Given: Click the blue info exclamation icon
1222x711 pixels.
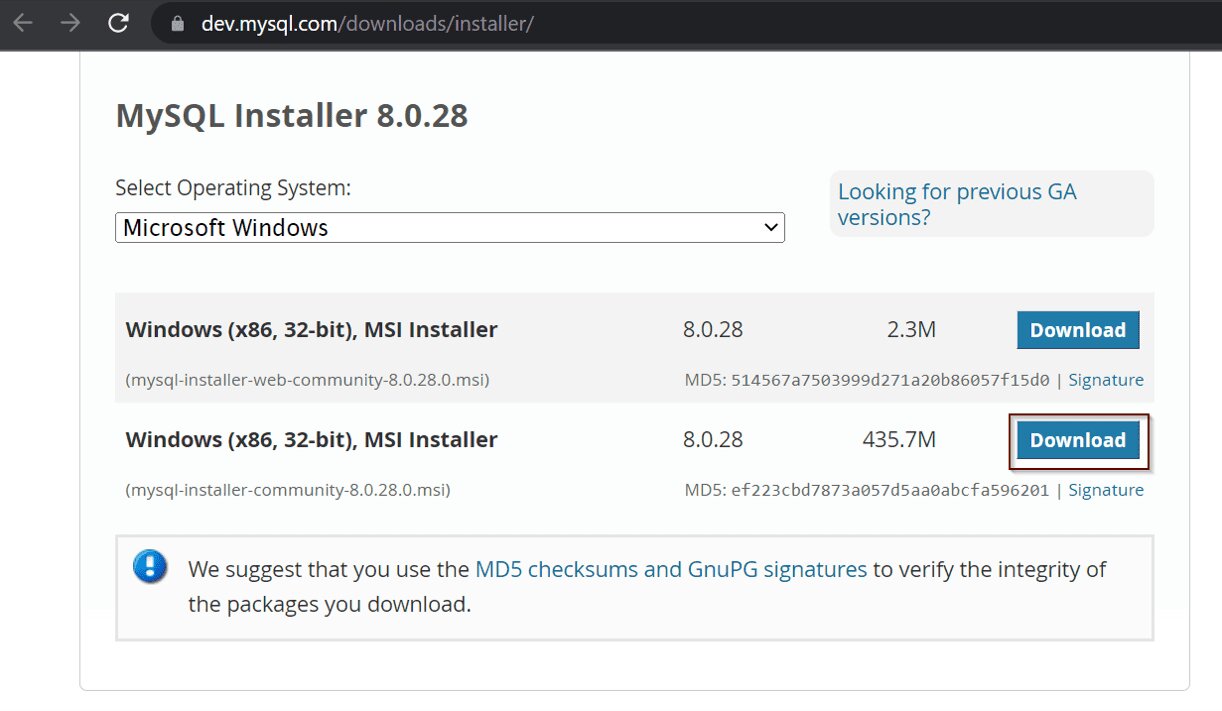Looking at the screenshot, I should pyautogui.click(x=150, y=568).
